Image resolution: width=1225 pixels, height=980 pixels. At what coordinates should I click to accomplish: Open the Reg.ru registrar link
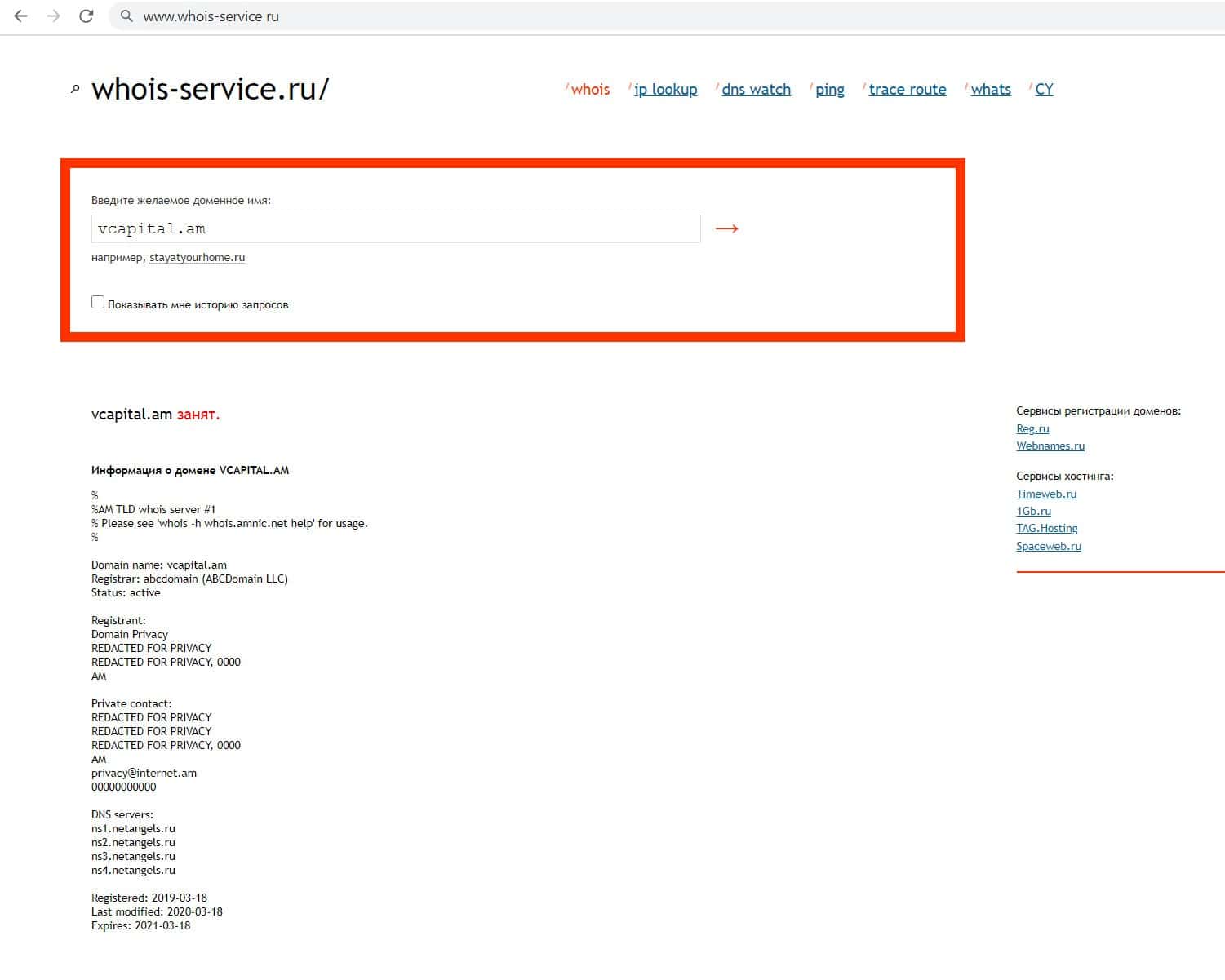[1032, 429]
